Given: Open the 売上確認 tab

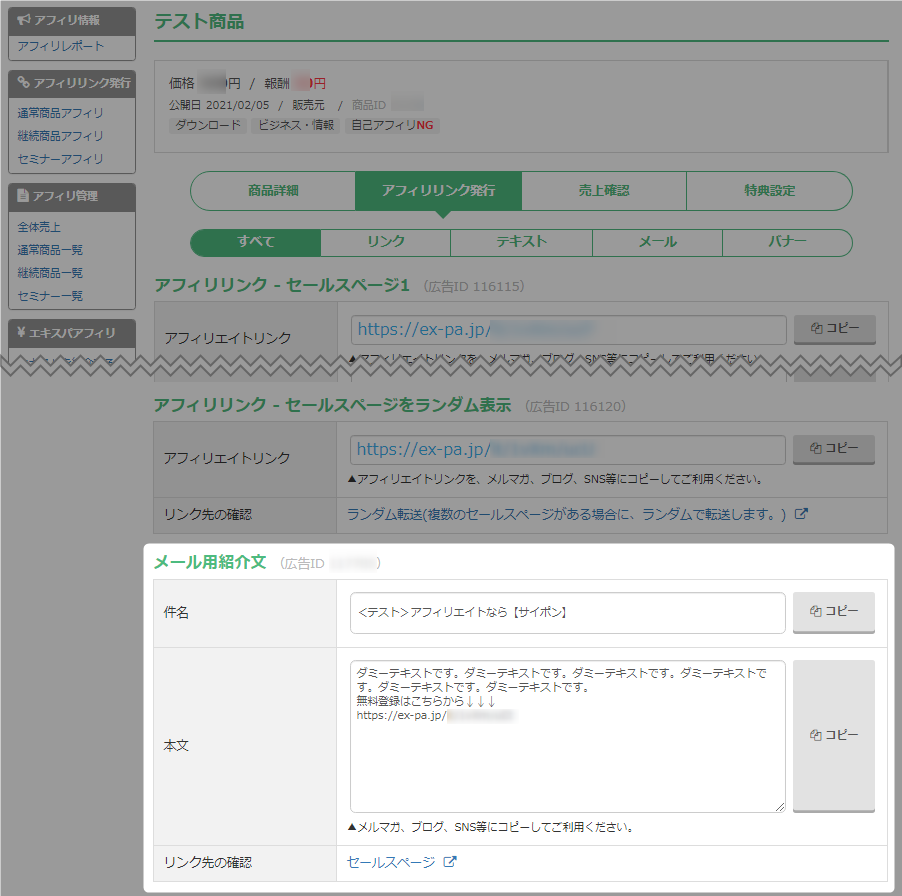Looking at the screenshot, I should point(604,191).
